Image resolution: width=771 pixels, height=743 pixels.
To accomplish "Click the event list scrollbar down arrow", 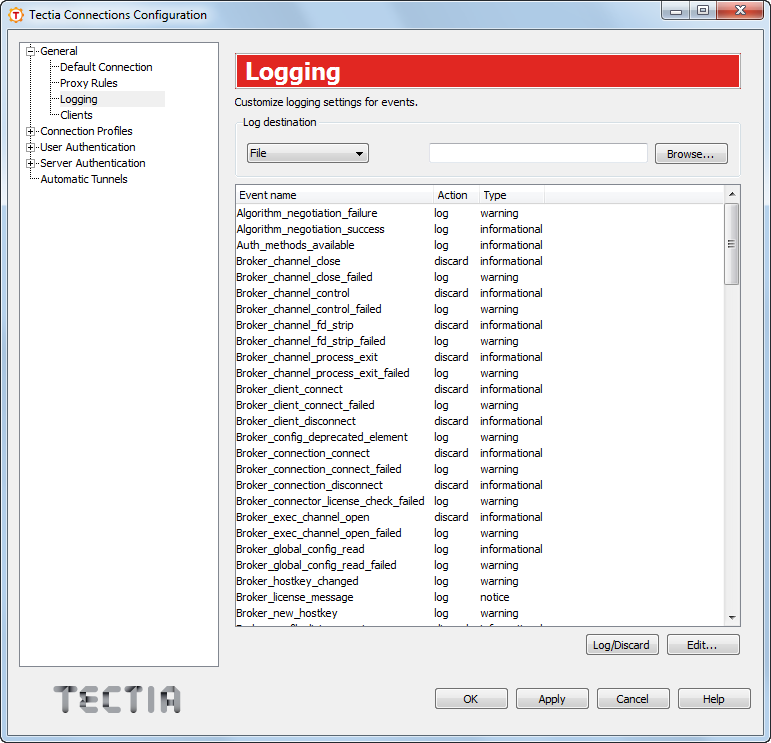I will [x=732, y=618].
